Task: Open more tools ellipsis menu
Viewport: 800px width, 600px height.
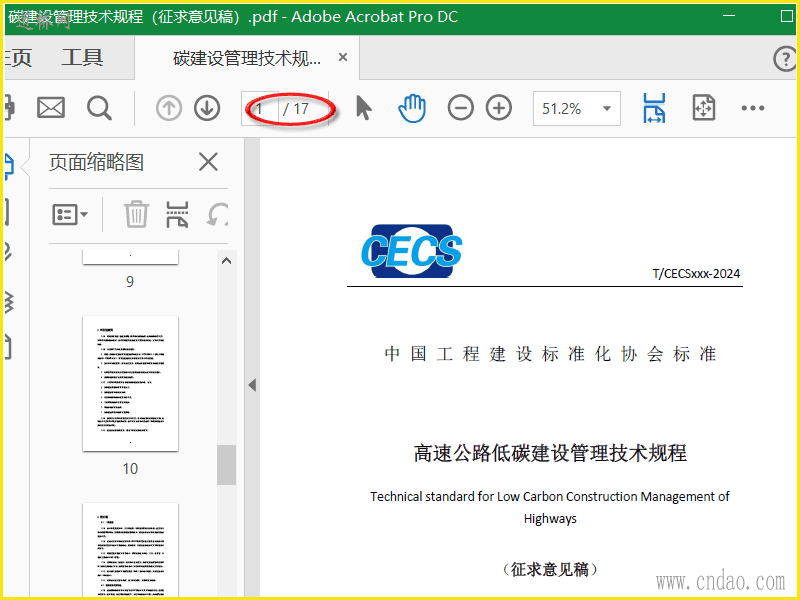Action: point(753,108)
